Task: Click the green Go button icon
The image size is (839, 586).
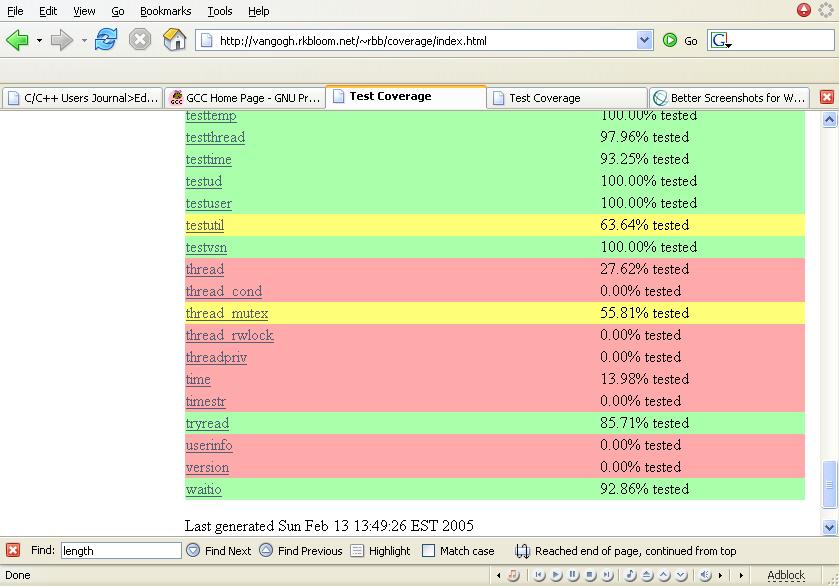Action: click(x=670, y=40)
